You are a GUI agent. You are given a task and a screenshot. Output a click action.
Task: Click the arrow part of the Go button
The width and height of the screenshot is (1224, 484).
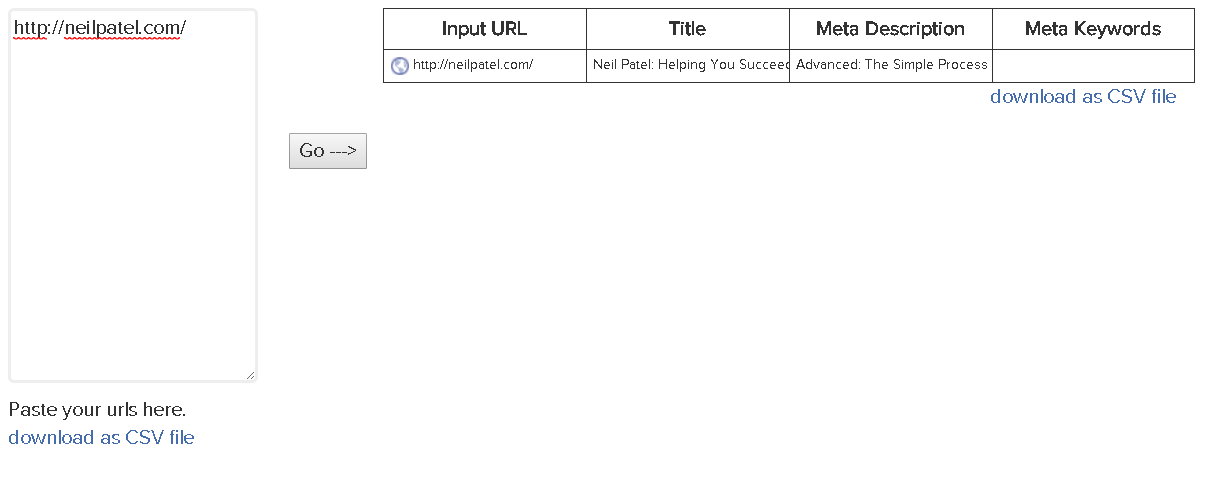pos(343,151)
